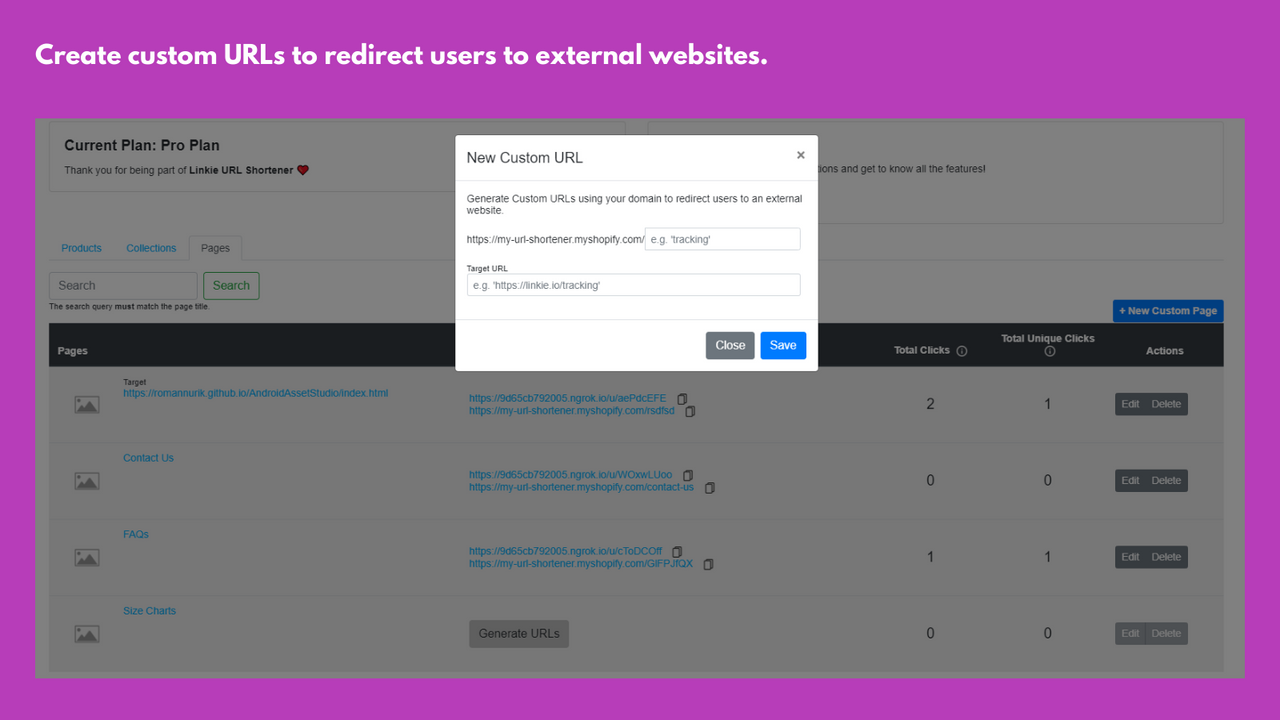Generate URLs for Size Charts page

click(x=518, y=633)
